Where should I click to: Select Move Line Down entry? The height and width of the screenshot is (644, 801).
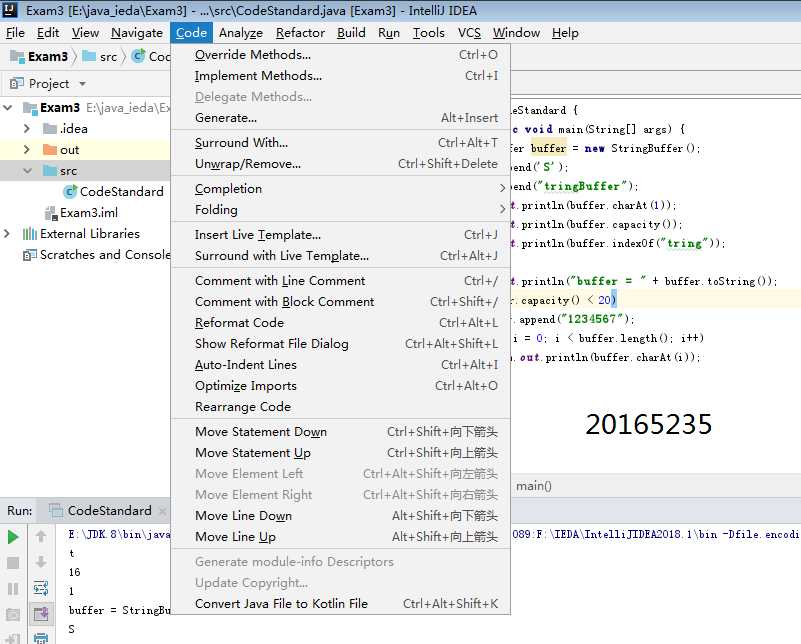point(341,515)
